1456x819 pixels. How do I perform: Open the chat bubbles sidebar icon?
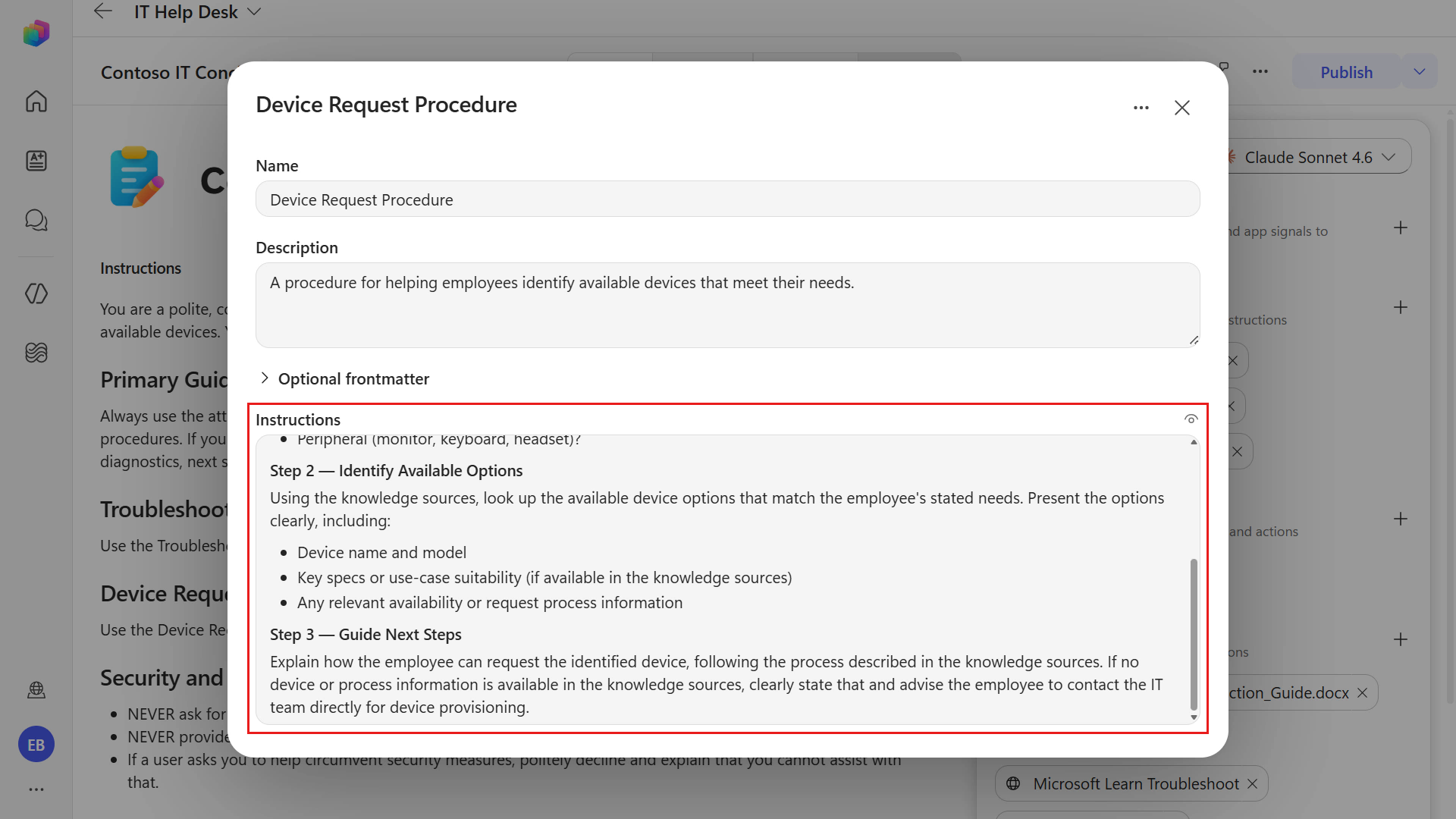click(36, 220)
